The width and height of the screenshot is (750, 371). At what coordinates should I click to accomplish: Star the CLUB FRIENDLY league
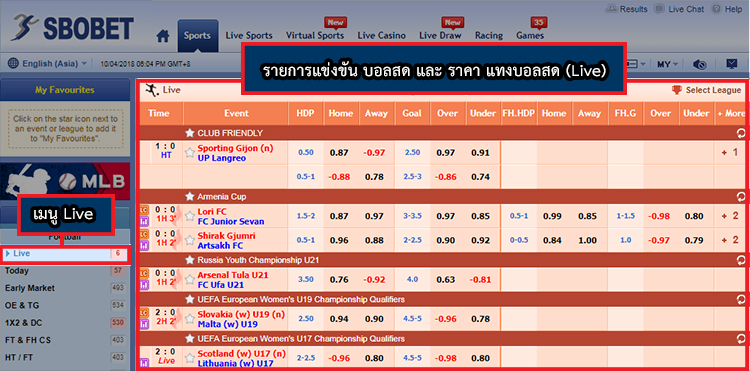pos(190,133)
